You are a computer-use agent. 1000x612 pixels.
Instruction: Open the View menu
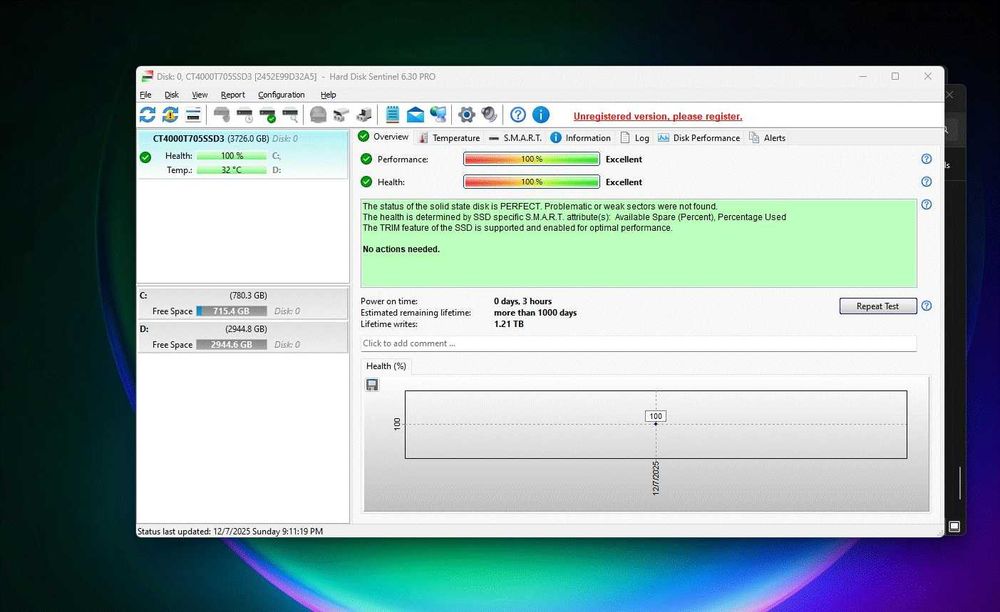[200, 94]
